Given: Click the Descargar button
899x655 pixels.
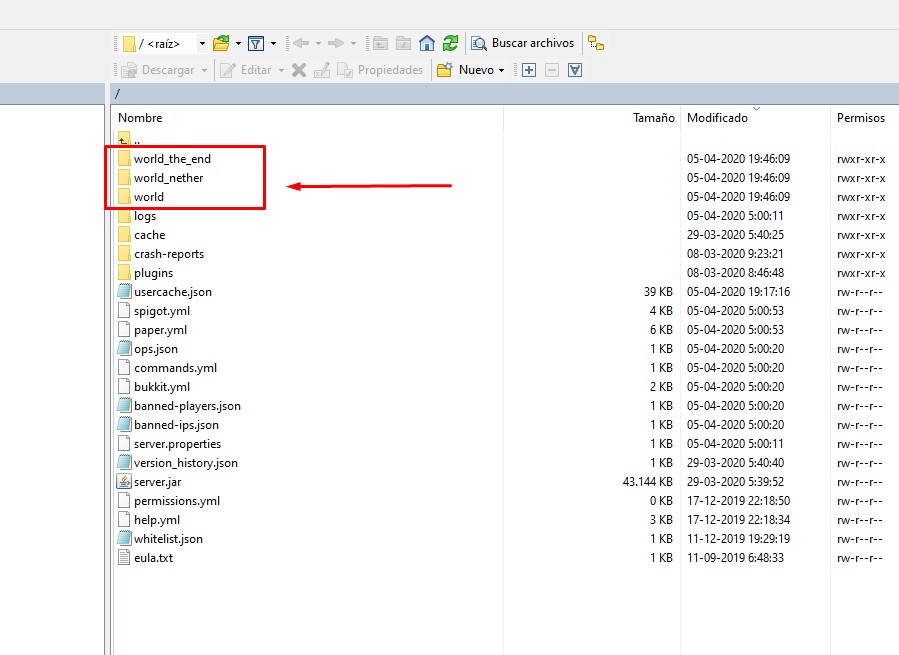Looking at the screenshot, I should (158, 70).
